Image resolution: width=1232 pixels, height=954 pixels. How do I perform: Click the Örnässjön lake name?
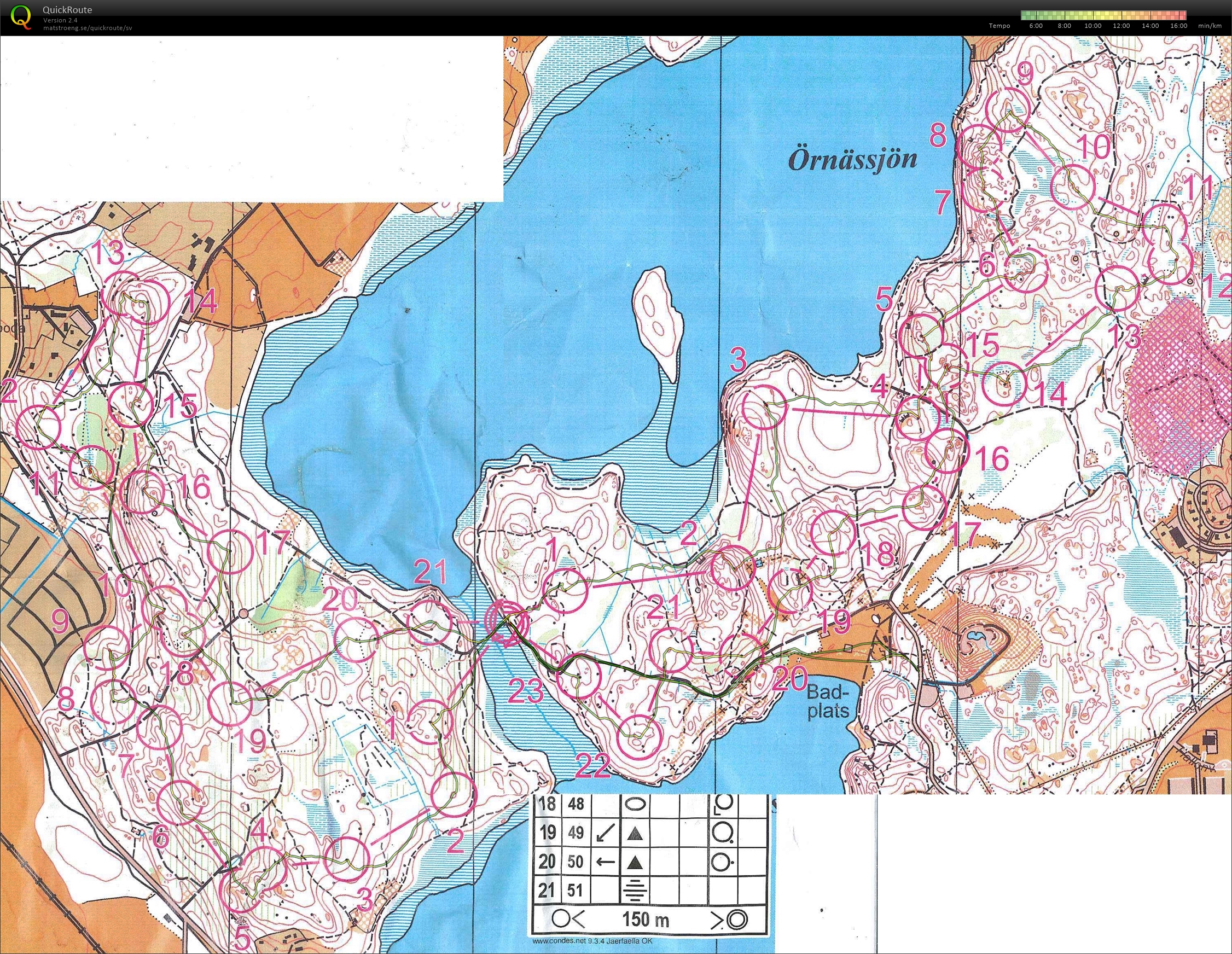click(852, 160)
